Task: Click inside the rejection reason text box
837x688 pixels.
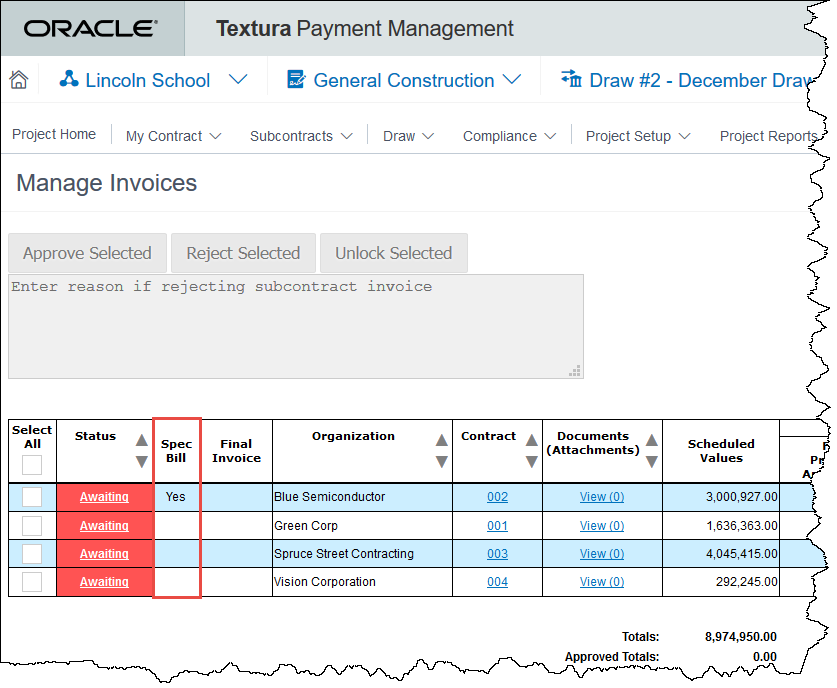Action: click(x=295, y=325)
